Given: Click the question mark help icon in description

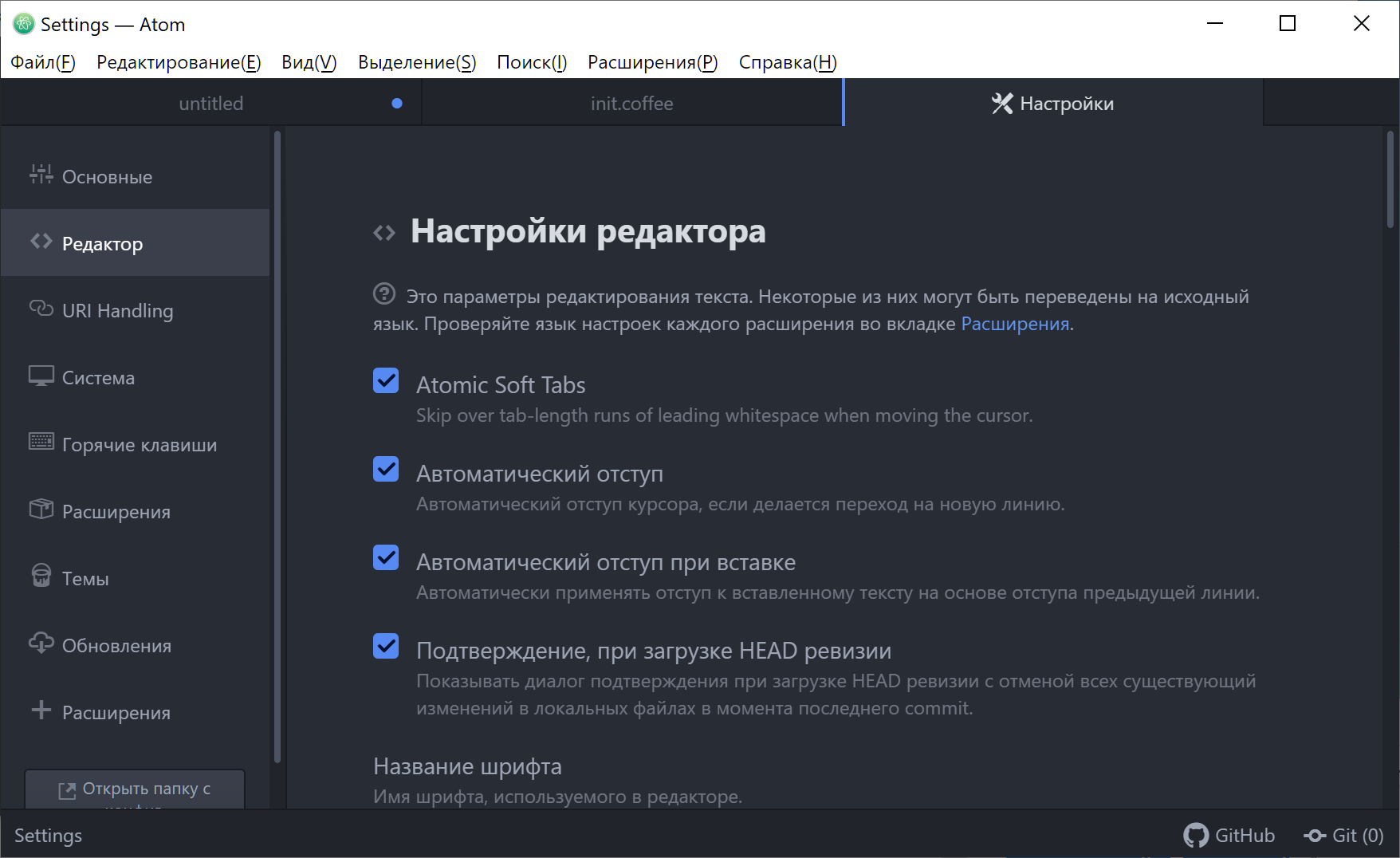Looking at the screenshot, I should 384,294.
